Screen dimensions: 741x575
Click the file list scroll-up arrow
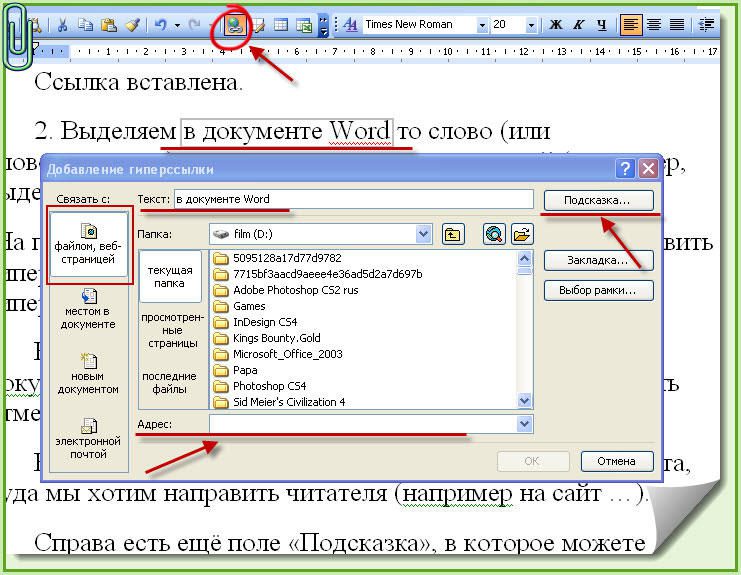click(525, 258)
